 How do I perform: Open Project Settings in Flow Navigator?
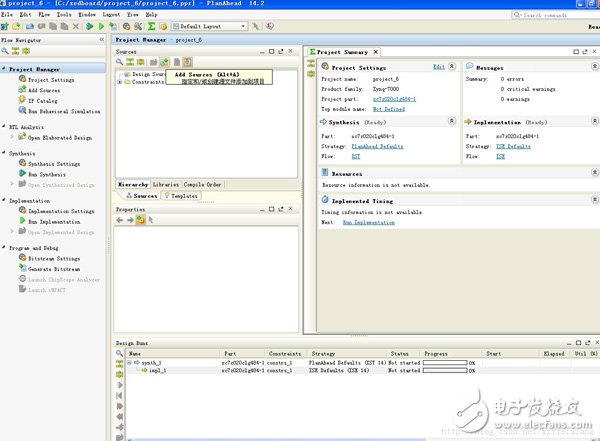click(50, 79)
